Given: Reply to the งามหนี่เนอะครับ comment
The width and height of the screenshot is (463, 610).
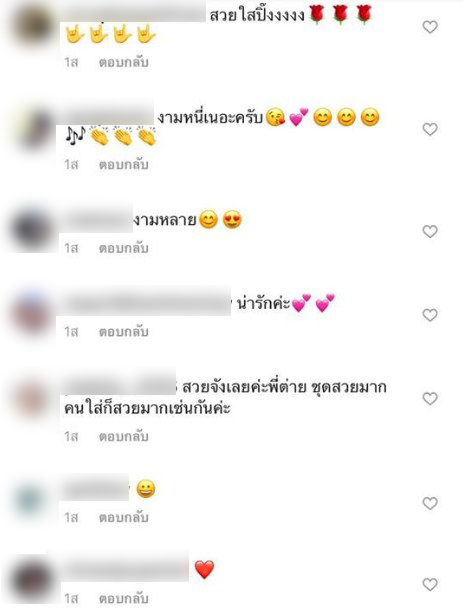Looking at the screenshot, I should click(x=123, y=165).
